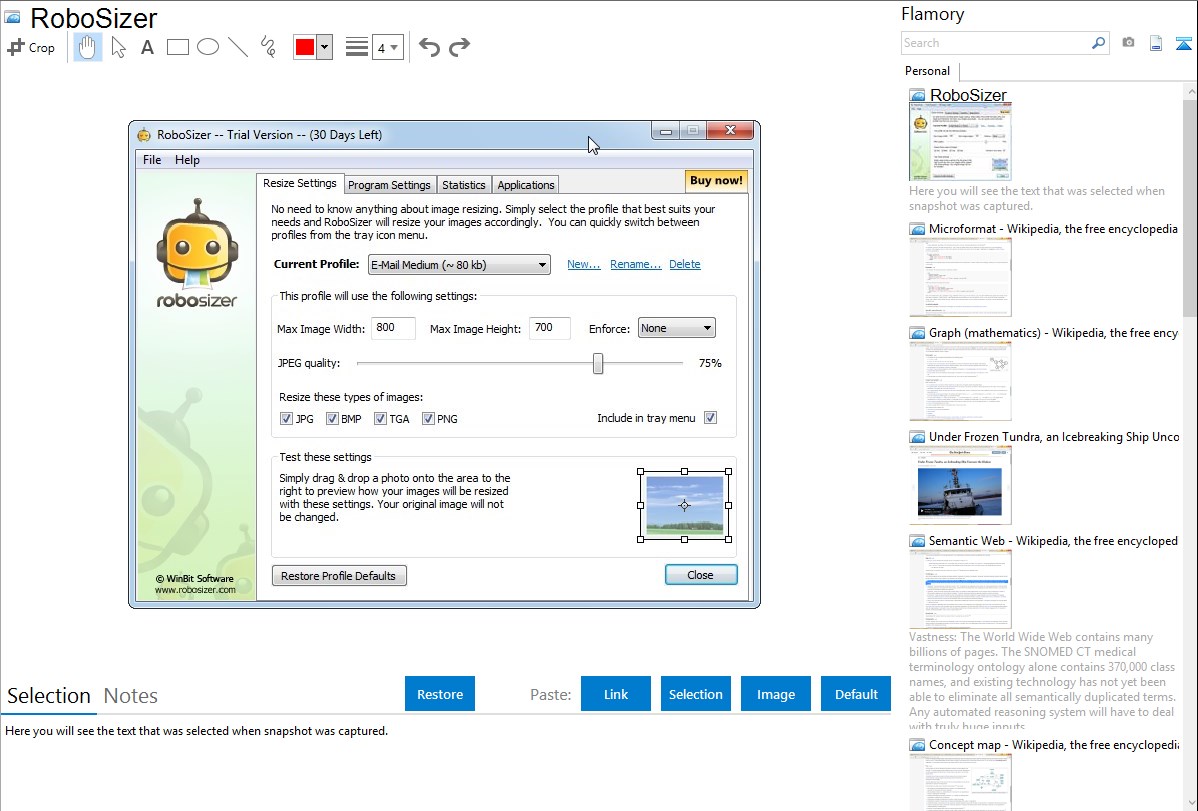1198x811 pixels.
Task: Open the File menu in RoboSizer
Action: click(x=152, y=160)
